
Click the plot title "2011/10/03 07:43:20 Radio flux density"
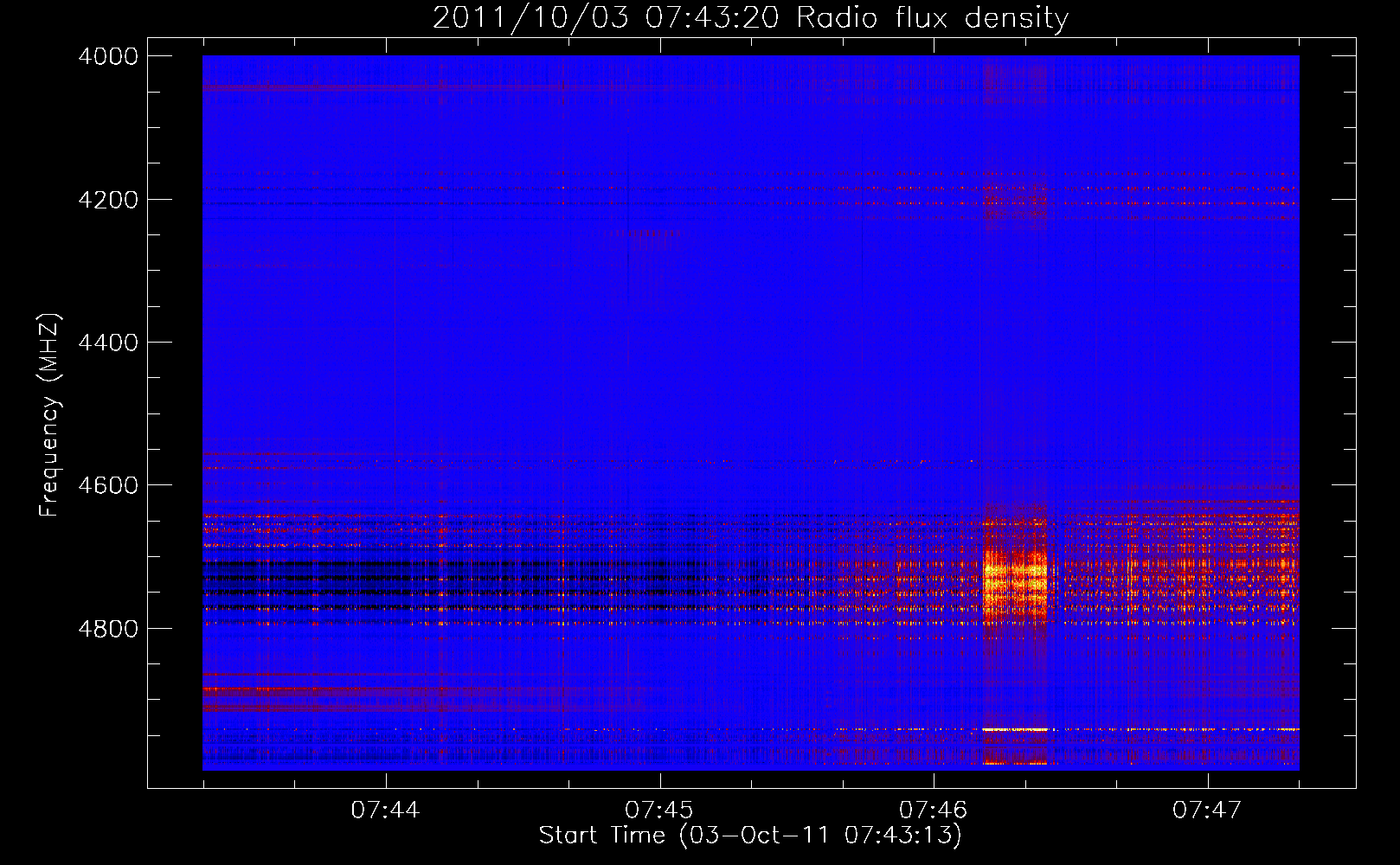click(x=750, y=17)
